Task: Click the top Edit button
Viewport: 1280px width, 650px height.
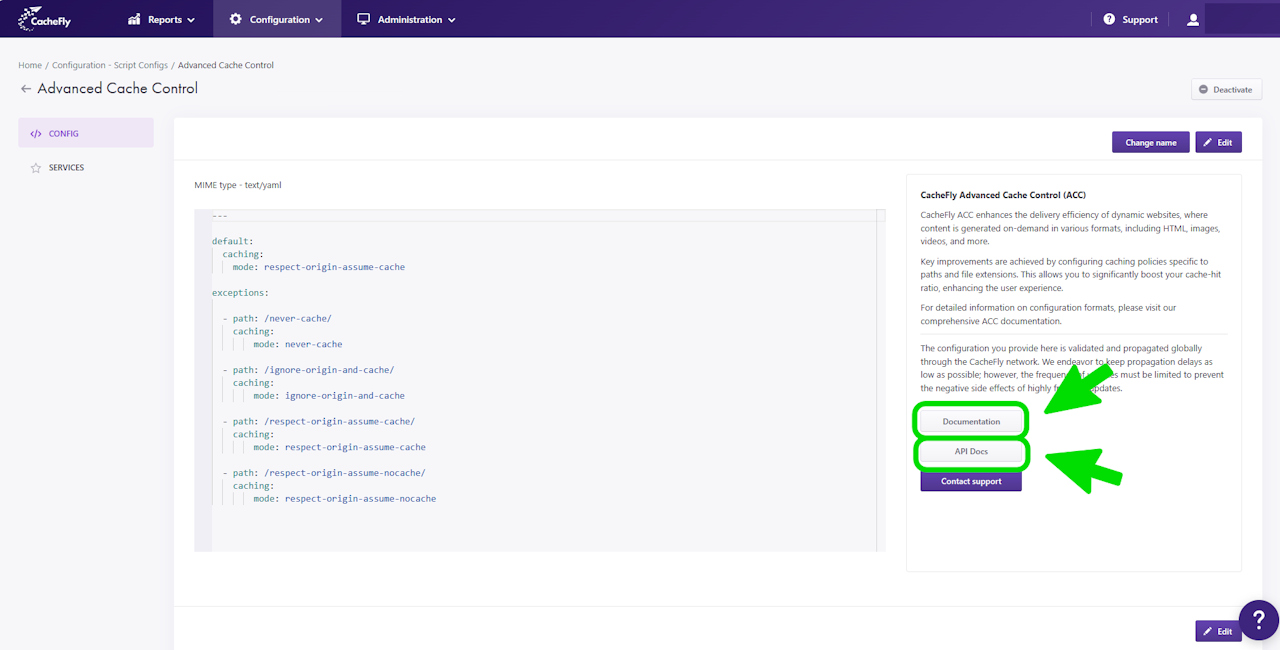Action: 1218,142
